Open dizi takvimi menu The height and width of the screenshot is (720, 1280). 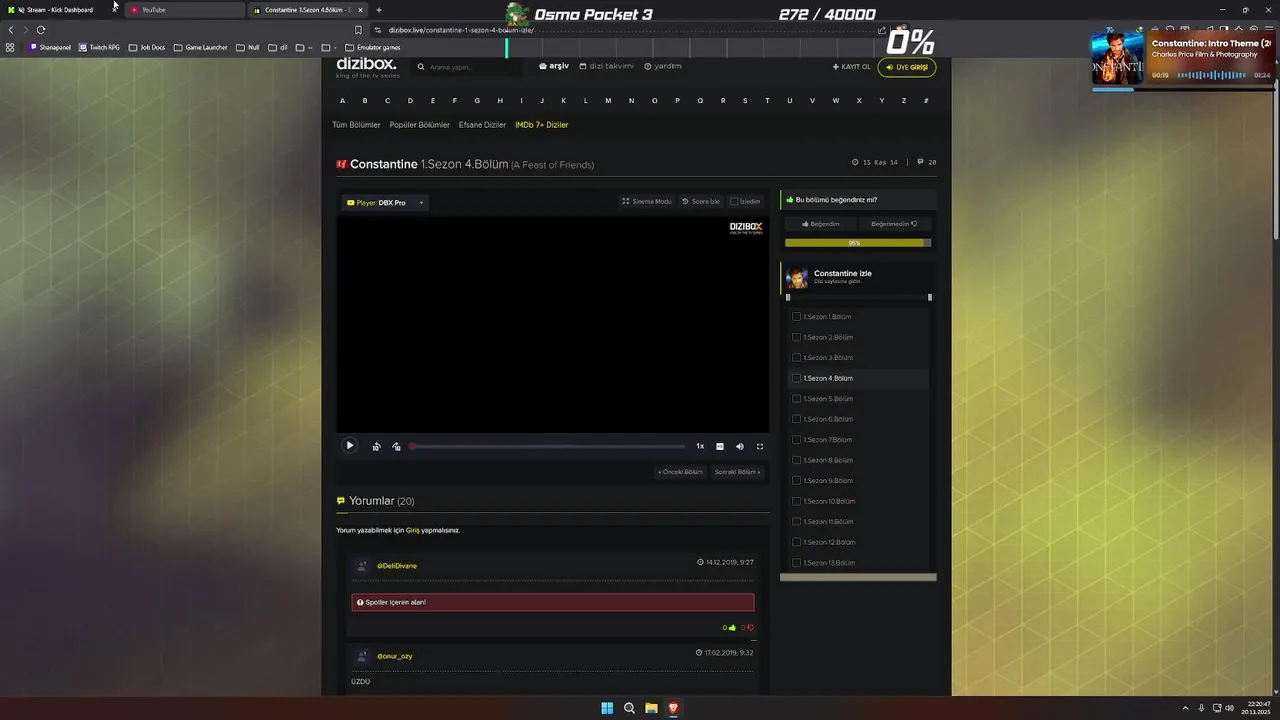click(x=607, y=66)
